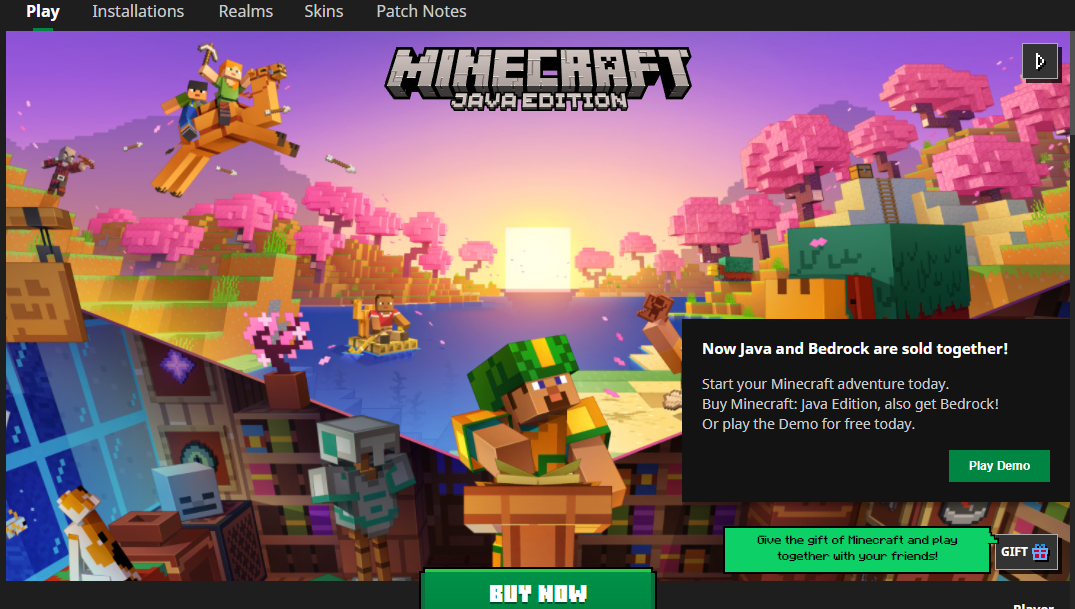Click 'Start your Minecraft adventure today.' text
The image size is (1075, 609).
coord(825,384)
